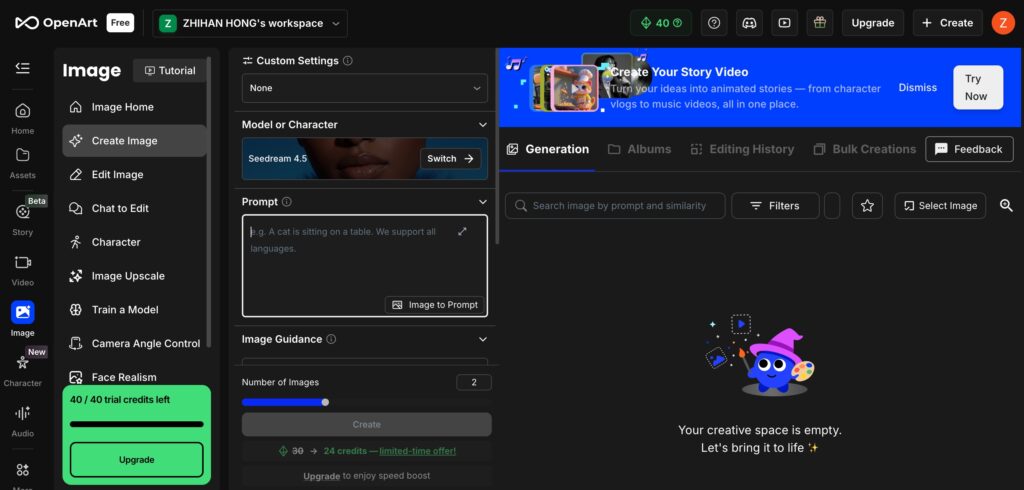Open the Discord community icon
1024x490 pixels.
[x=749, y=23]
